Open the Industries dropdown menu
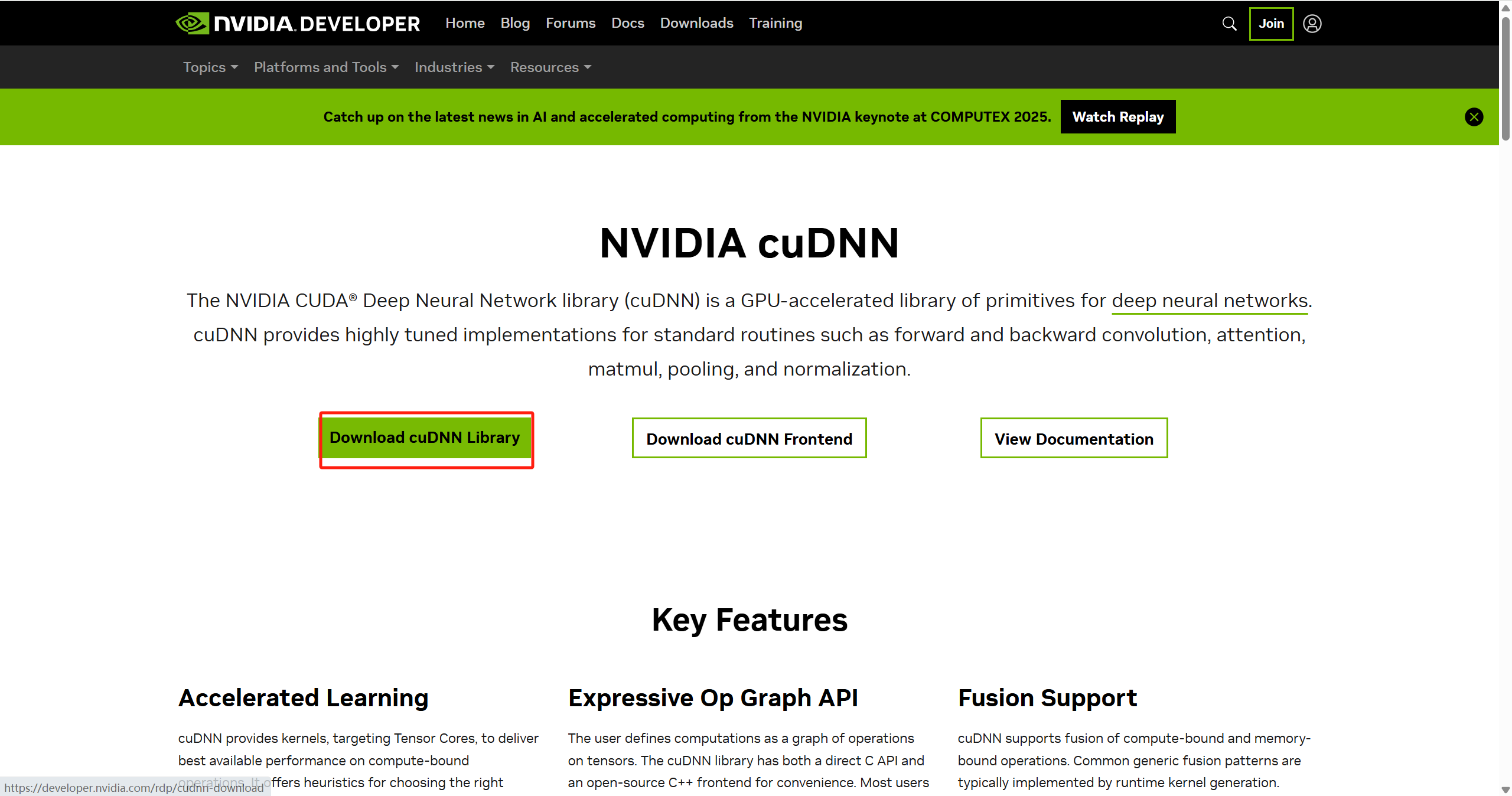This screenshot has width=1512, height=796. click(454, 67)
